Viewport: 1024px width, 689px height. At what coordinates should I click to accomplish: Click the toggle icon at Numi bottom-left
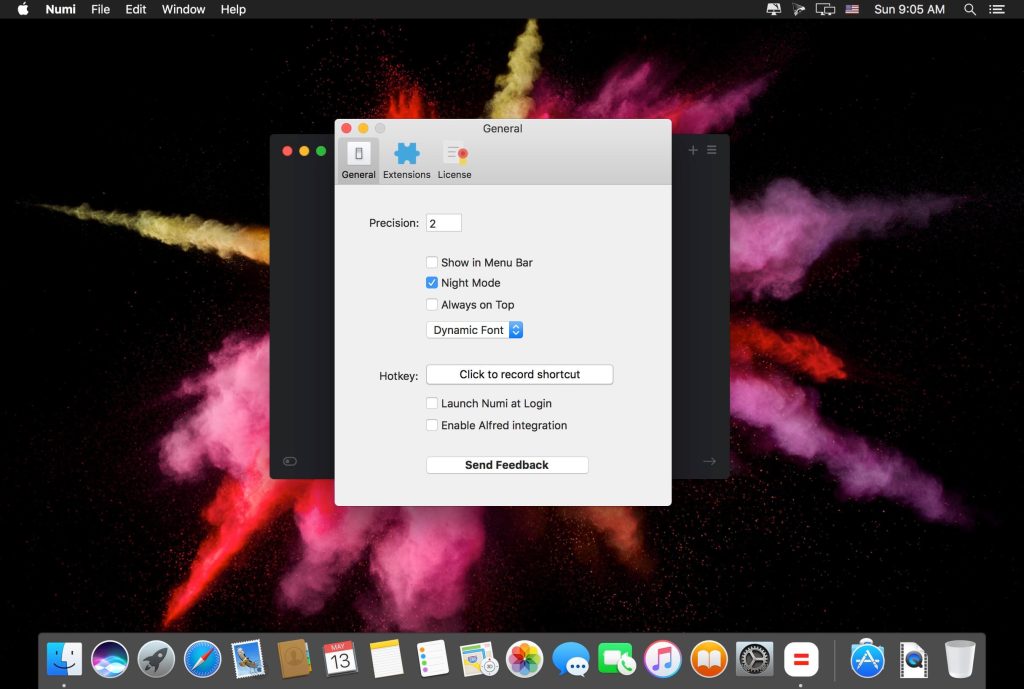pos(290,461)
